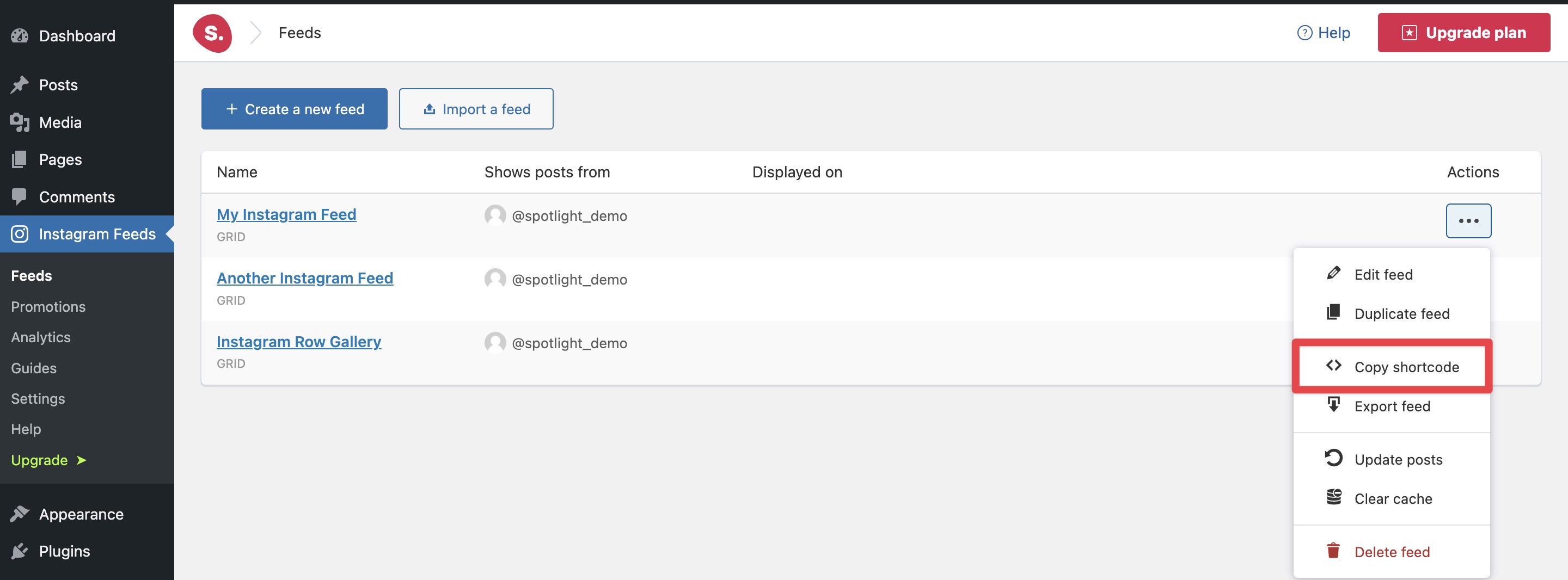The width and height of the screenshot is (1568, 580).
Task: Click the code brackets icon beside Copy shortcode
Action: pyautogui.click(x=1333, y=365)
